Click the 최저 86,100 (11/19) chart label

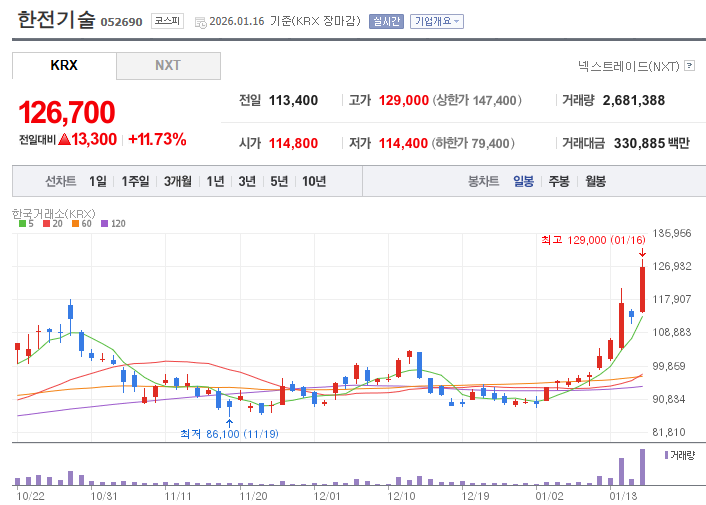point(229,434)
